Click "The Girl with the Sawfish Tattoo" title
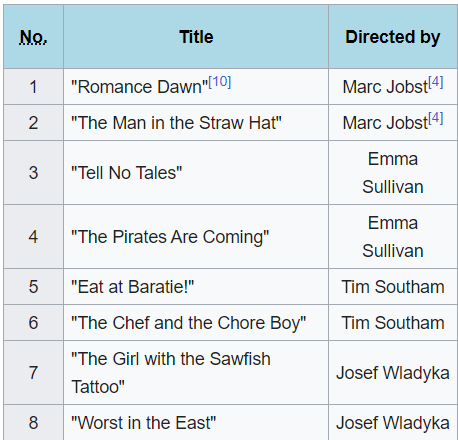Image resolution: width=458 pixels, height=440 pixels. click(171, 373)
